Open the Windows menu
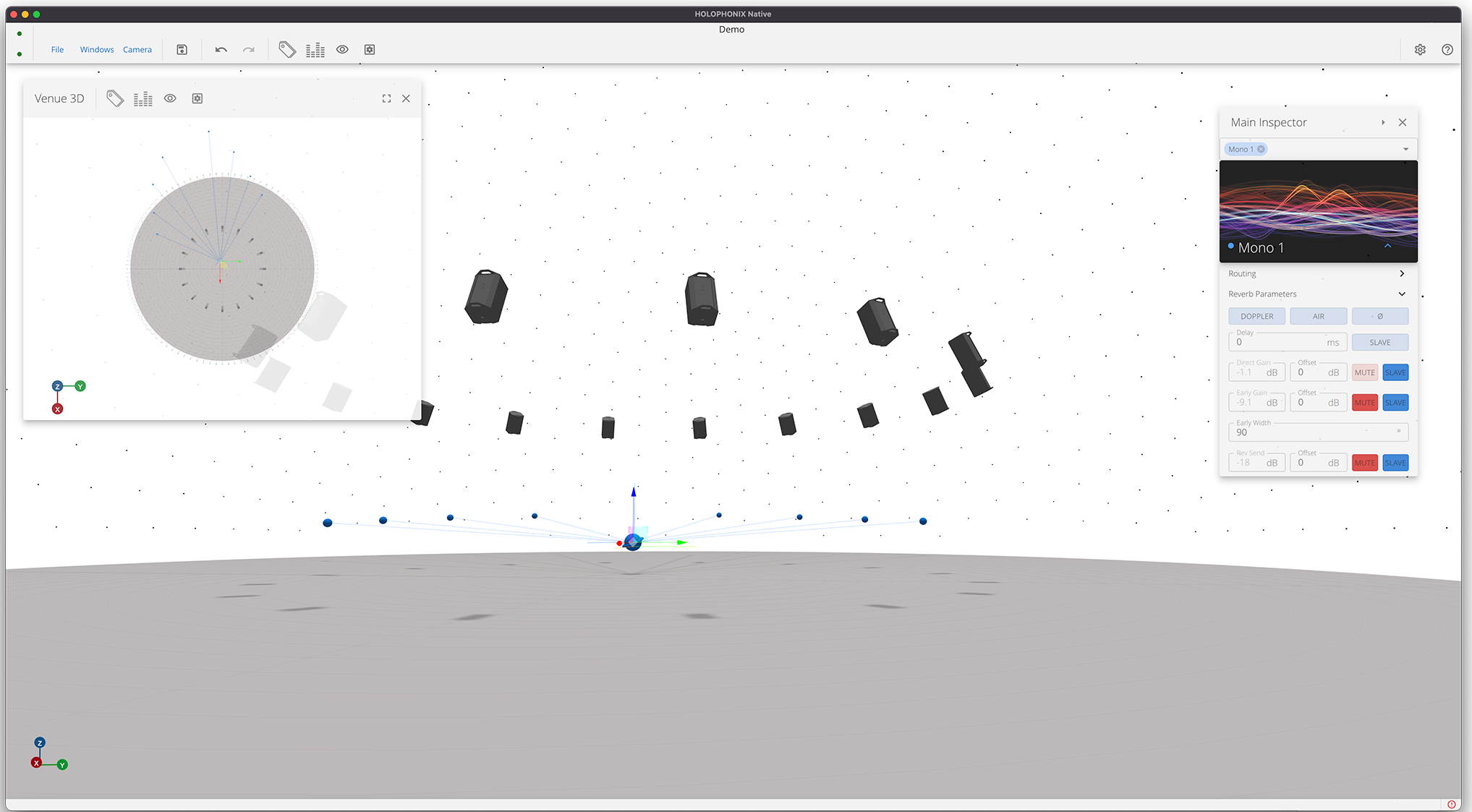The height and width of the screenshot is (812, 1472). (97, 49)
